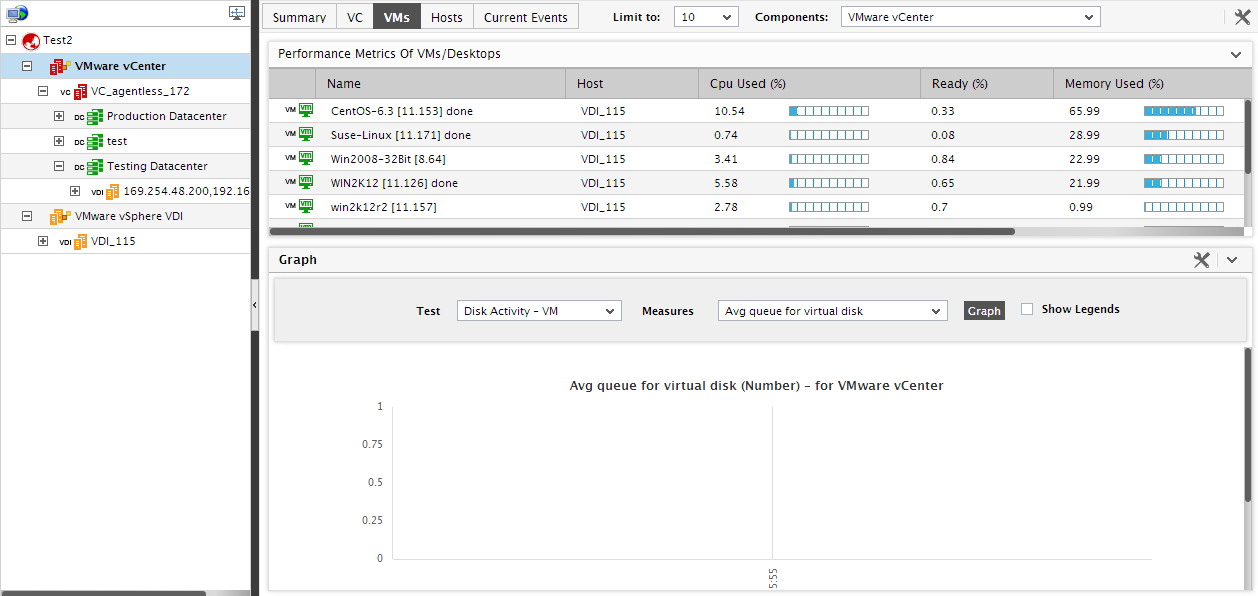Click the Graph button
This screenshot has height=596, width=1258.
984,311
